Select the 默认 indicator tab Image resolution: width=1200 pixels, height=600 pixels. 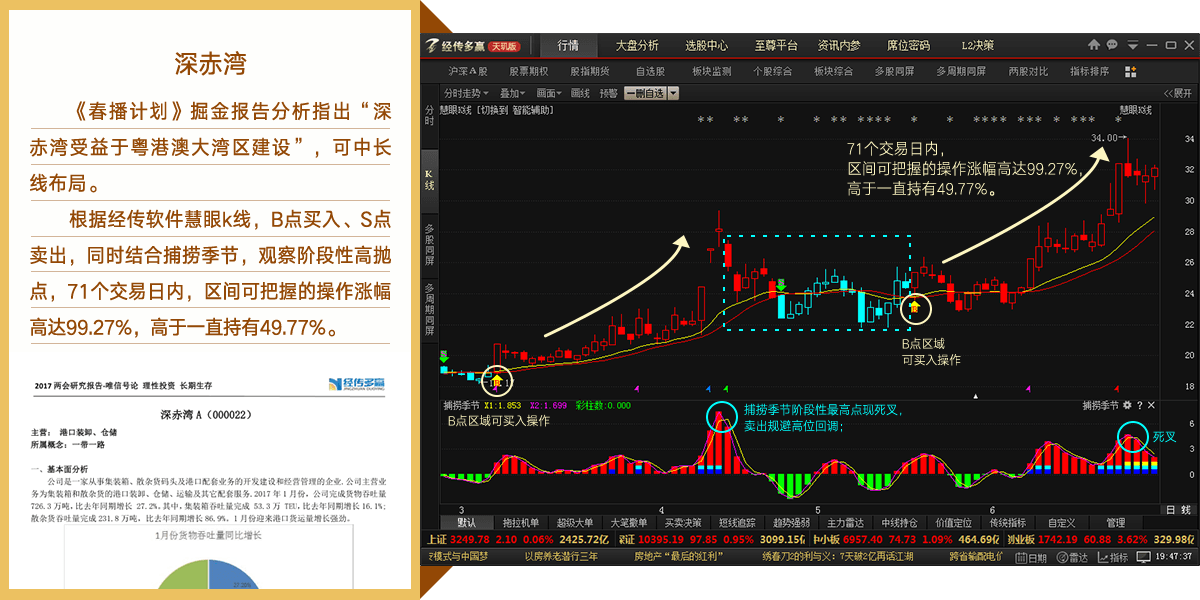click(468, 523)
